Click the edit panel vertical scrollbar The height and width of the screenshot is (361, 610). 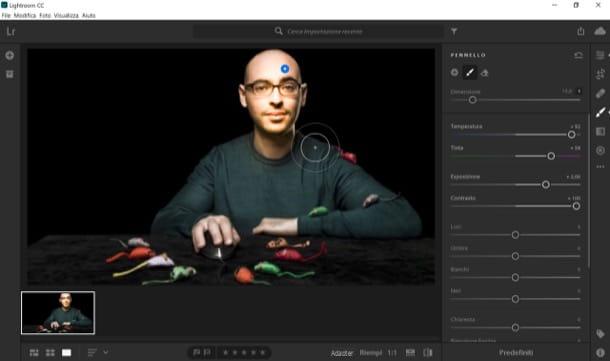point(589,191)
